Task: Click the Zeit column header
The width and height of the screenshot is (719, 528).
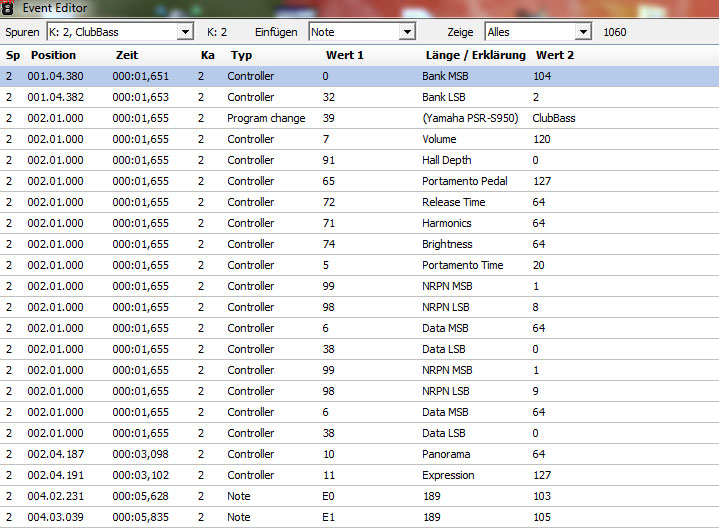Action: point(127,55)
